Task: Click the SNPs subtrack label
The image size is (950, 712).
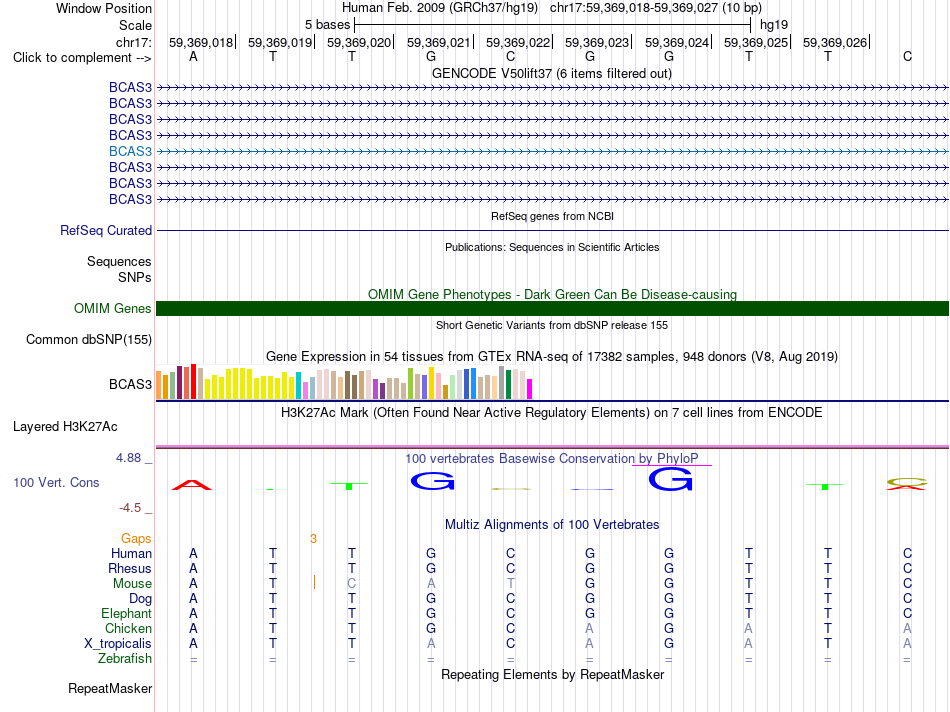Action: (135, 277)
